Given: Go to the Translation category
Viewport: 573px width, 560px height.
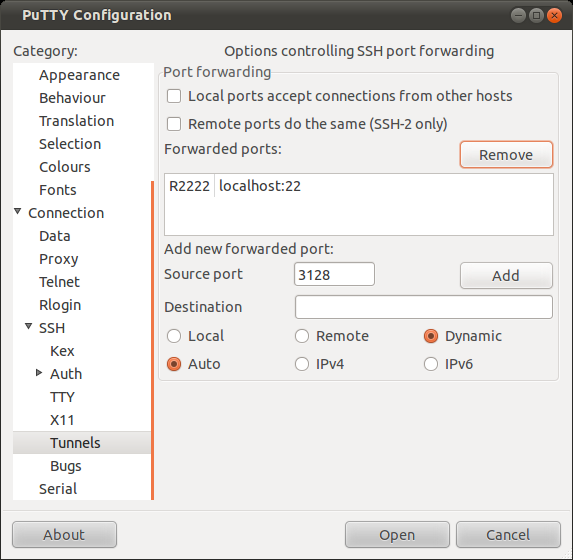Looking at the screenshot, I should (77, 121).
